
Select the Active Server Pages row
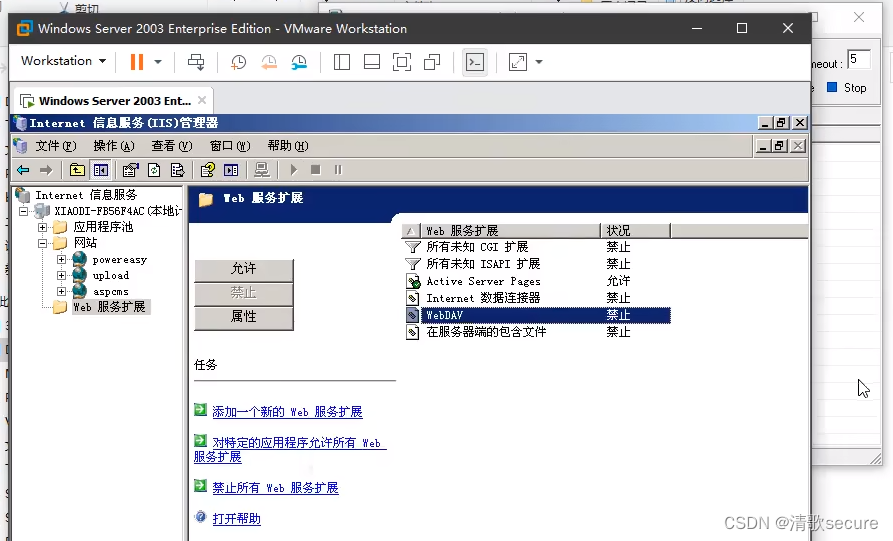tap(537, 281)
